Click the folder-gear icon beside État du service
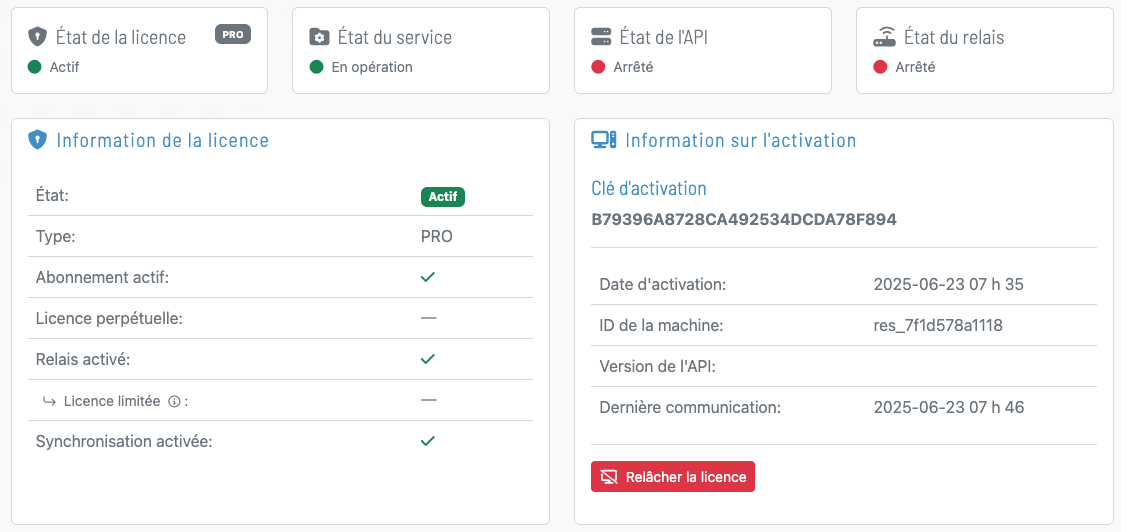1121x532 pixels. click(319, 37)
